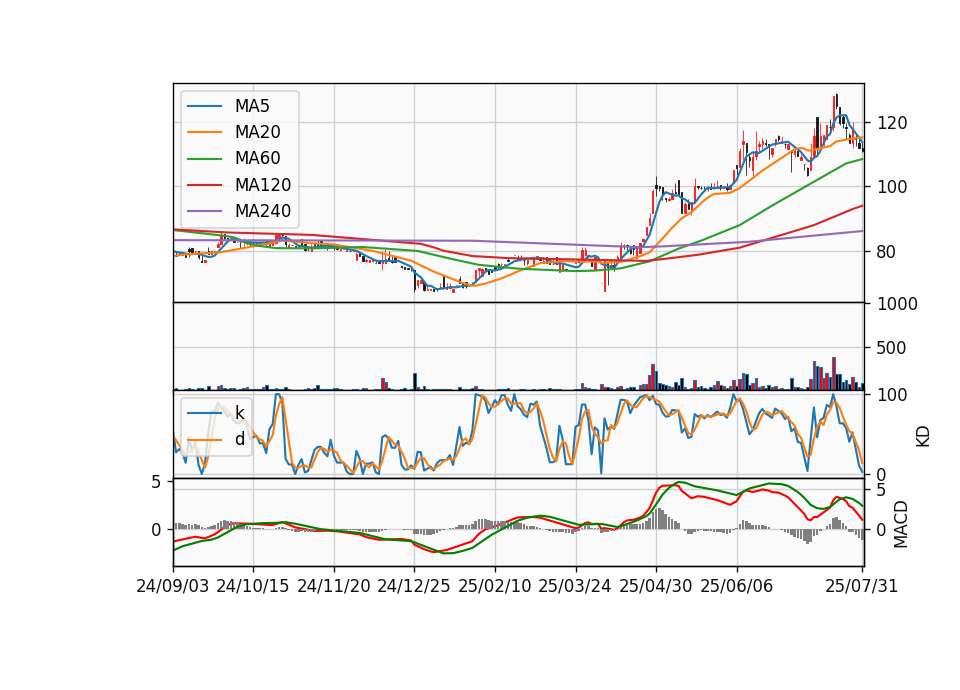Click the purple MA240 legend line sample
This screenshot has width=960, height=690.
(x=204, y=211)
